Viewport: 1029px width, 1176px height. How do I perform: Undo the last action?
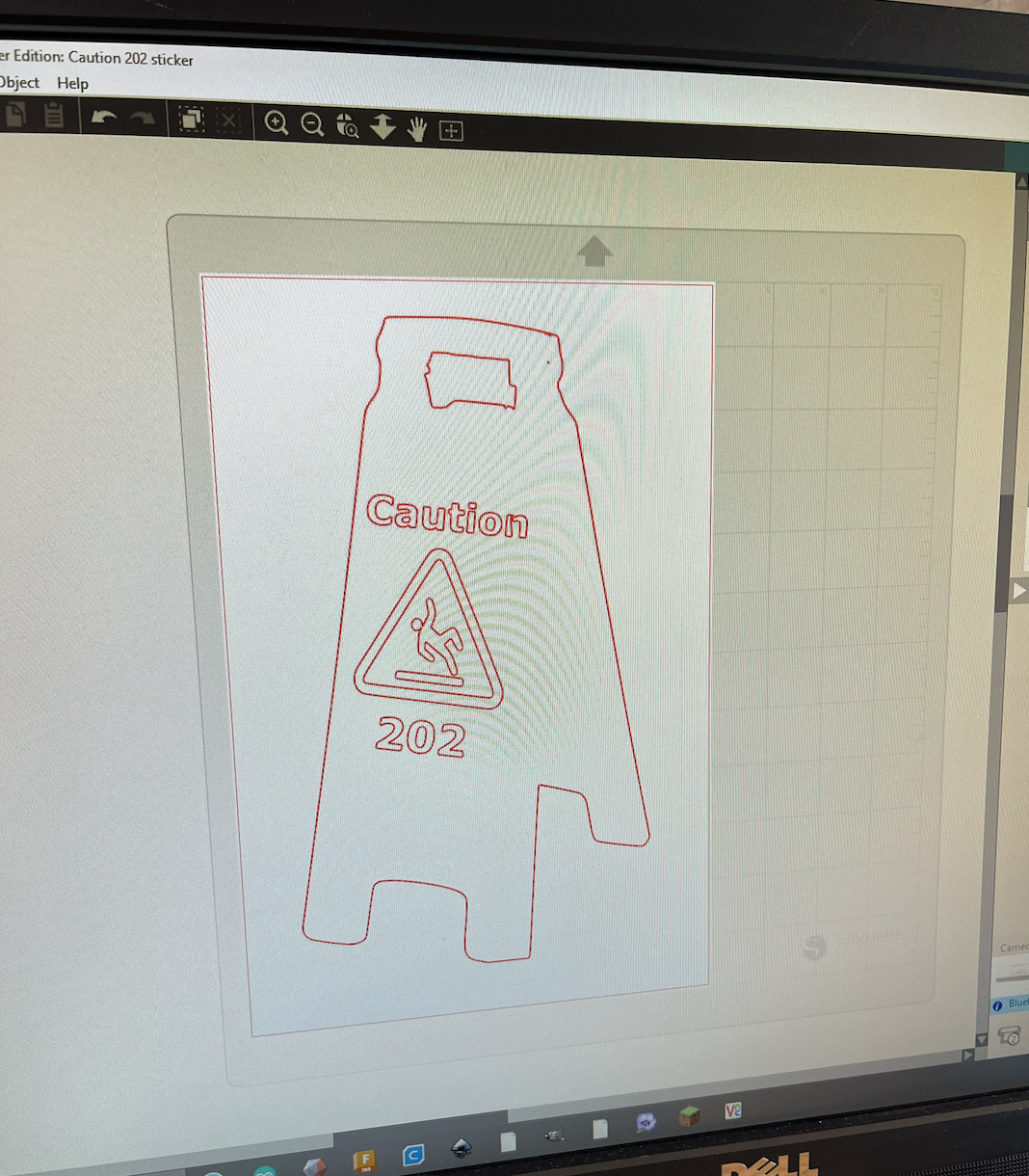(x=103, y=118)
